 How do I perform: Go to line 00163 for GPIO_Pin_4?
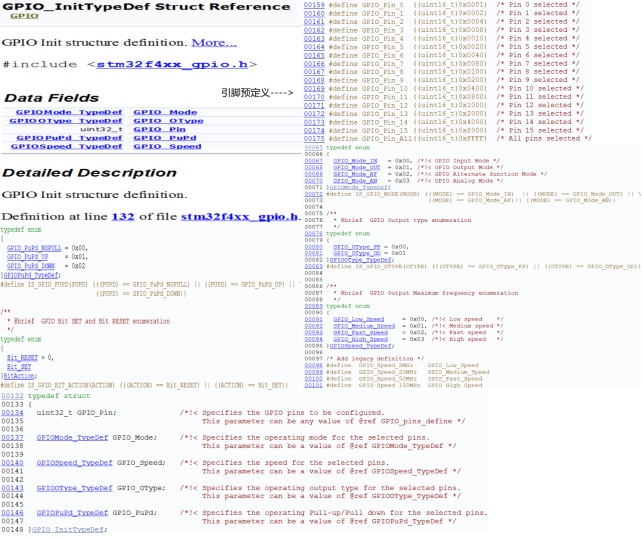pyautogui.click(x=314, y=39)
